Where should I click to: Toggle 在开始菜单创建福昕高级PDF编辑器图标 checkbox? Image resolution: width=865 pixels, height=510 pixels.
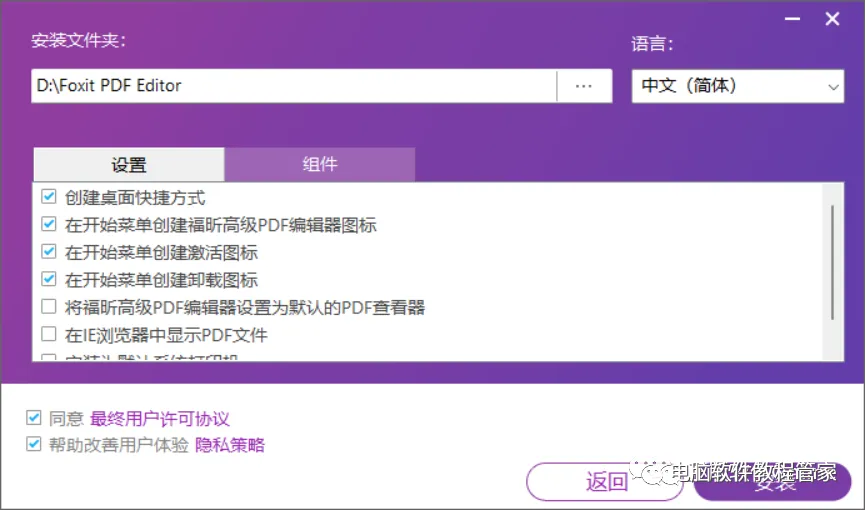[x=49, y=224]
